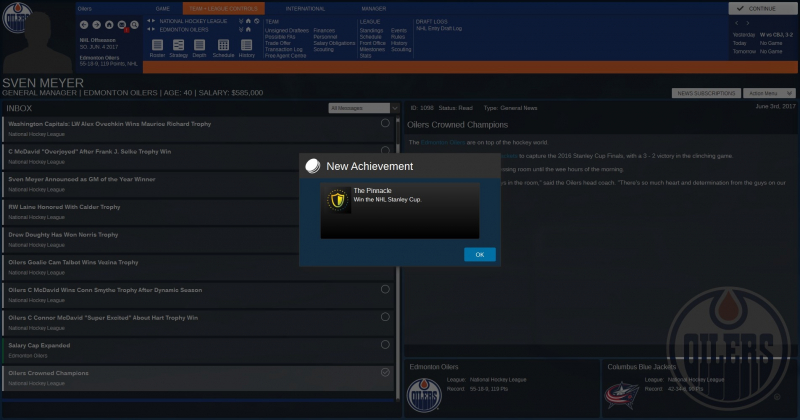
Task: Click the NEWS SUBSCRIPTIONS button
Action: pos(706,93)
